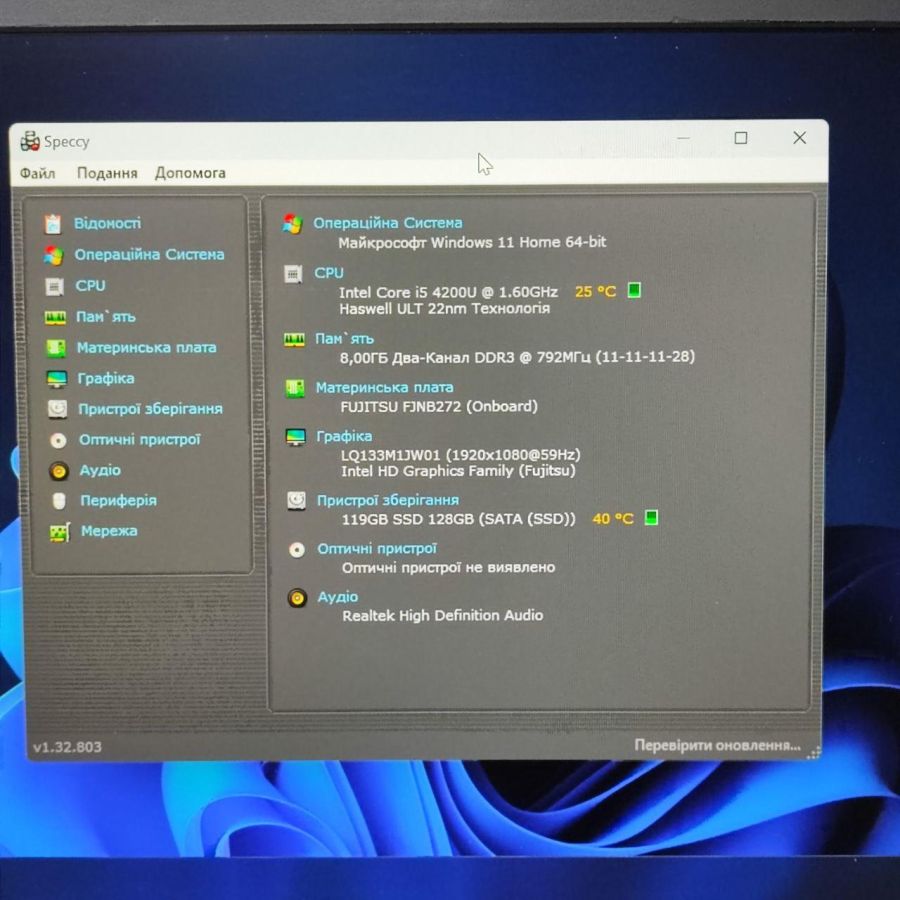Click Пристрої зберігання disk icon in sidebar
Viewport: 900px width, 900px height.
[x=57, y=409]
